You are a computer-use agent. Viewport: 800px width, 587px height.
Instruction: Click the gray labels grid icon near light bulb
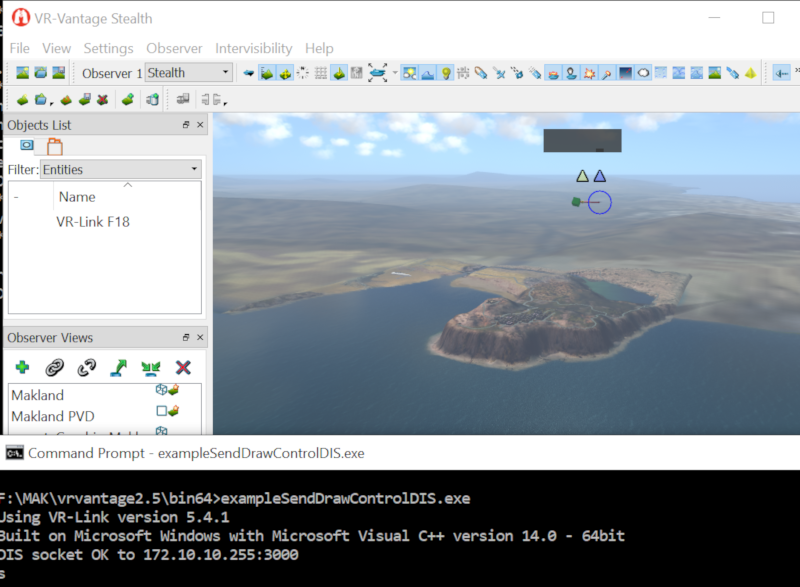tap(463, 73)
